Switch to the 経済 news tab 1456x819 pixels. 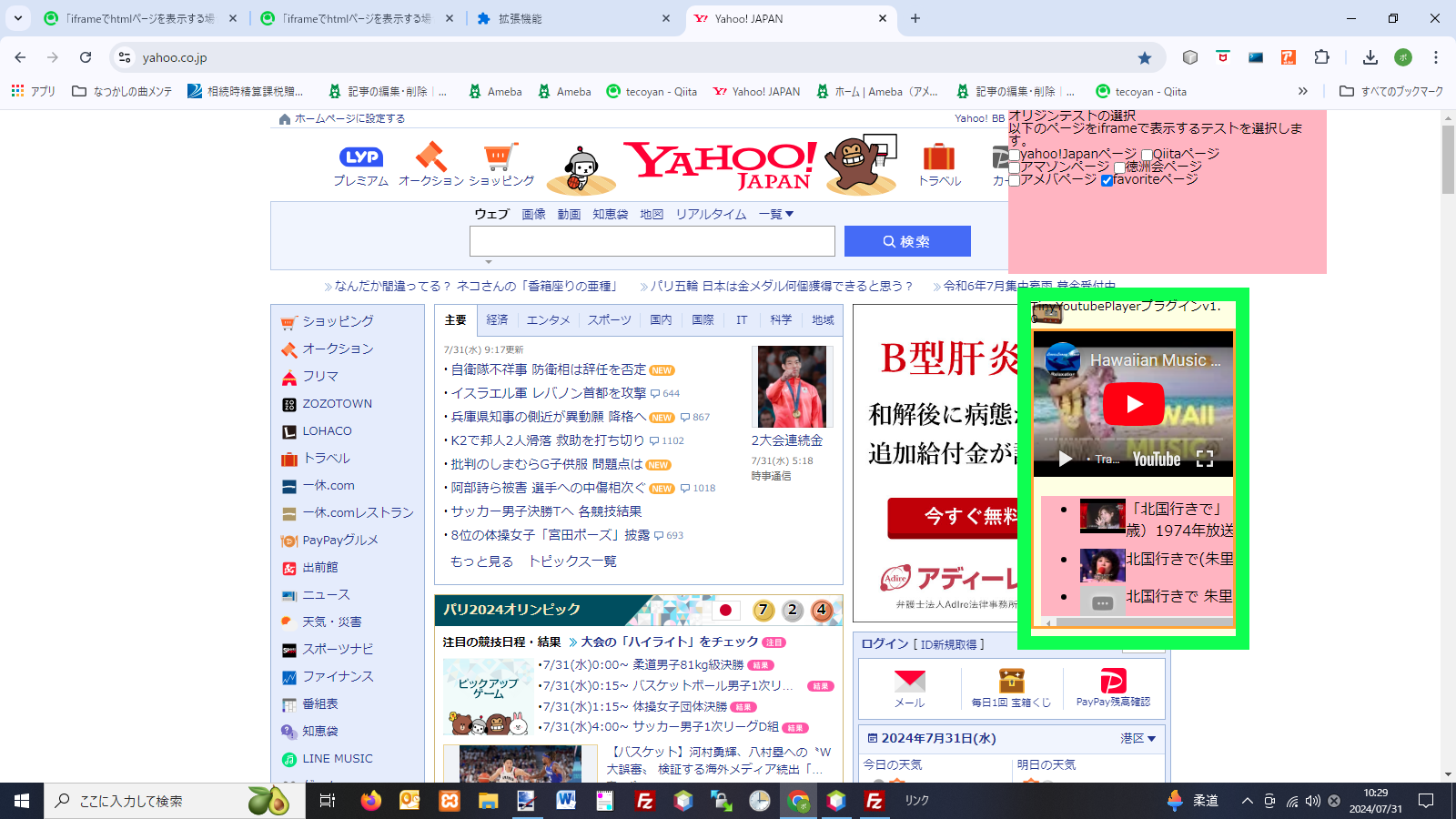pos(499,319)
